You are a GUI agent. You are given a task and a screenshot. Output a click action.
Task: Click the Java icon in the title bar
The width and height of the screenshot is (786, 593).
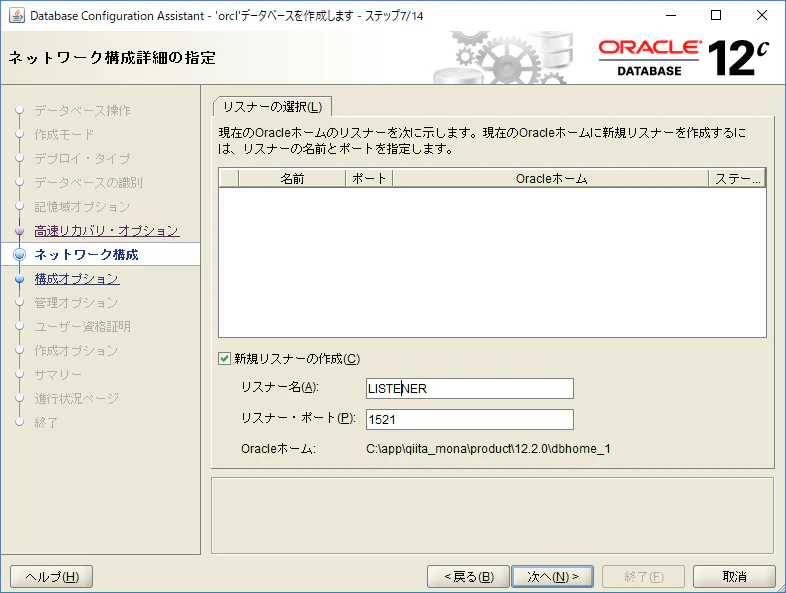coord(17,16)
